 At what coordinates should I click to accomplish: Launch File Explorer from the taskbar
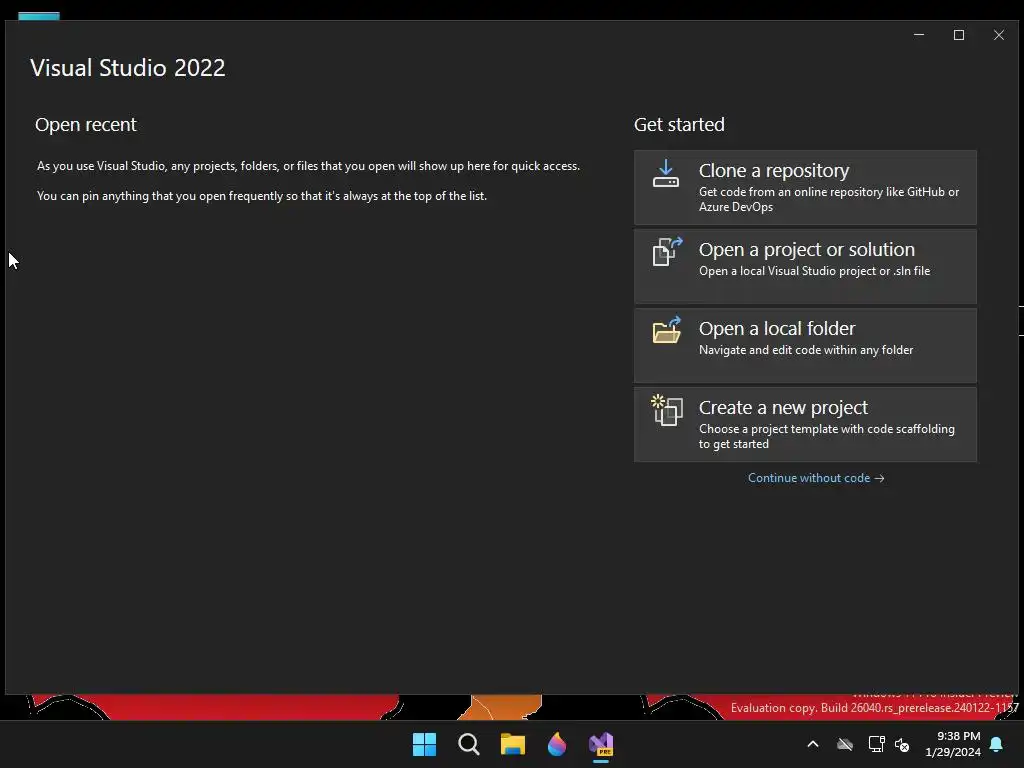(513, 744)
